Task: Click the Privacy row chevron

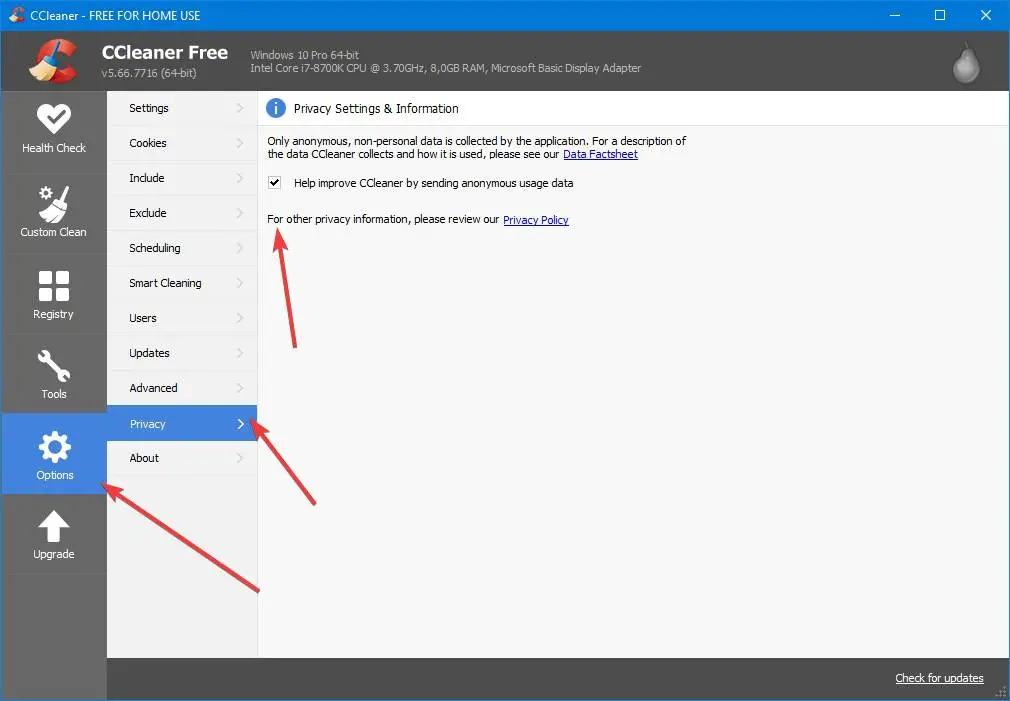Action: 240,423
